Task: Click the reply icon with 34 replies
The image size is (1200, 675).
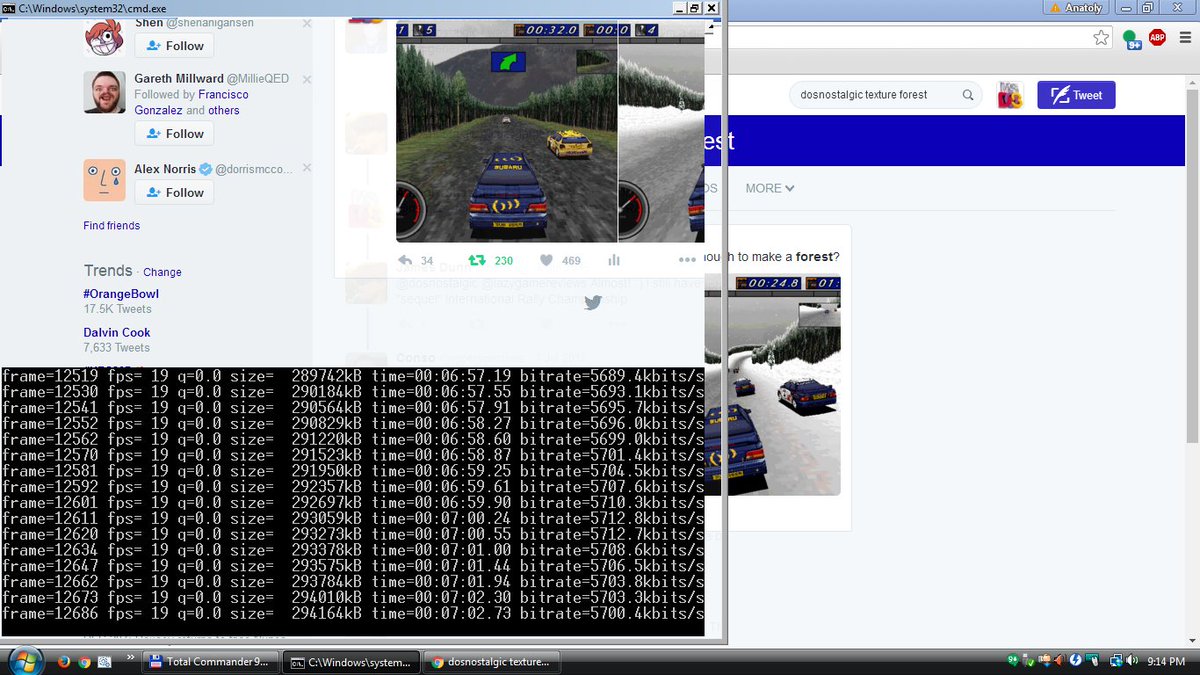Action: click(405, 260)
